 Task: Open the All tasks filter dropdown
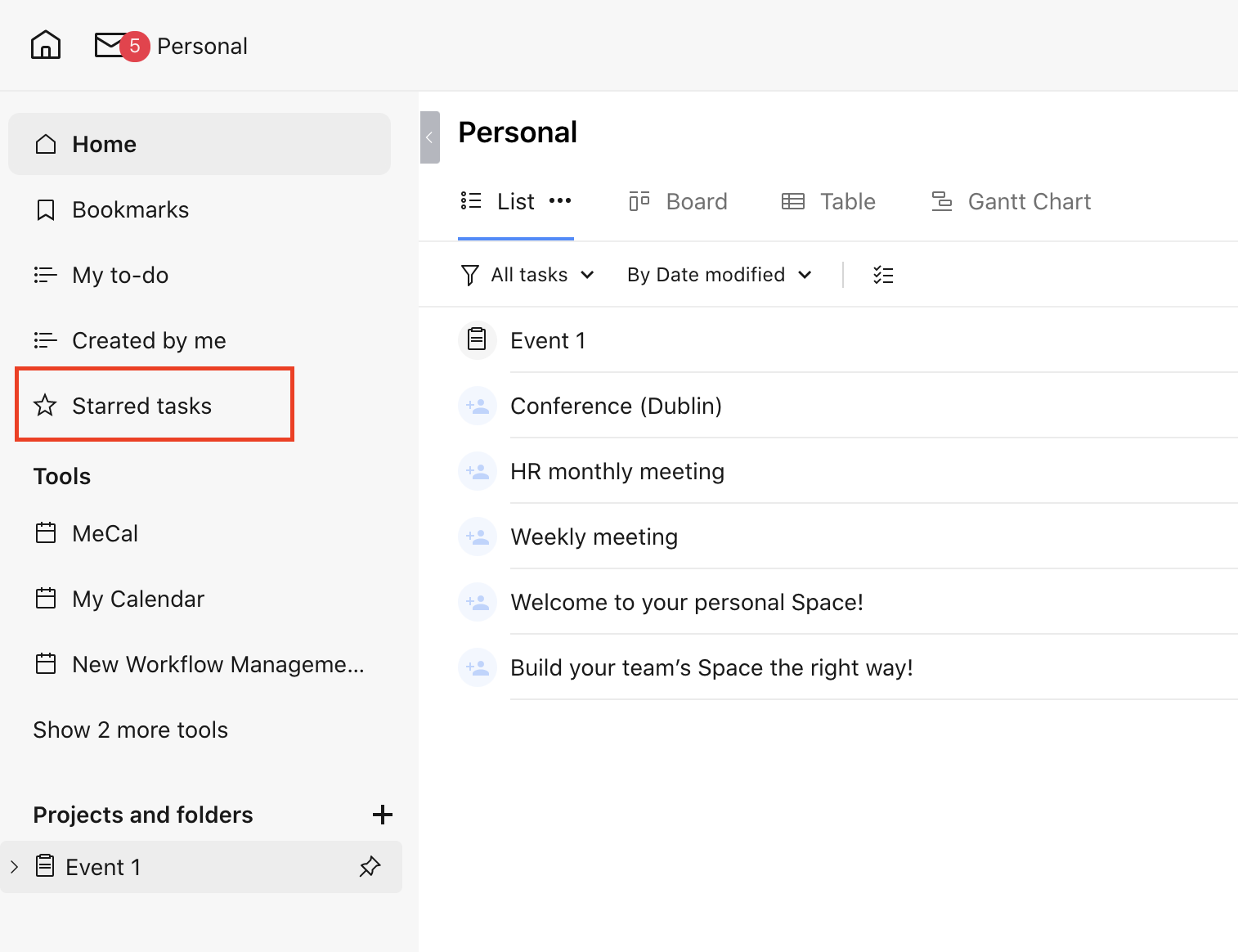click(x=528, y=275)
